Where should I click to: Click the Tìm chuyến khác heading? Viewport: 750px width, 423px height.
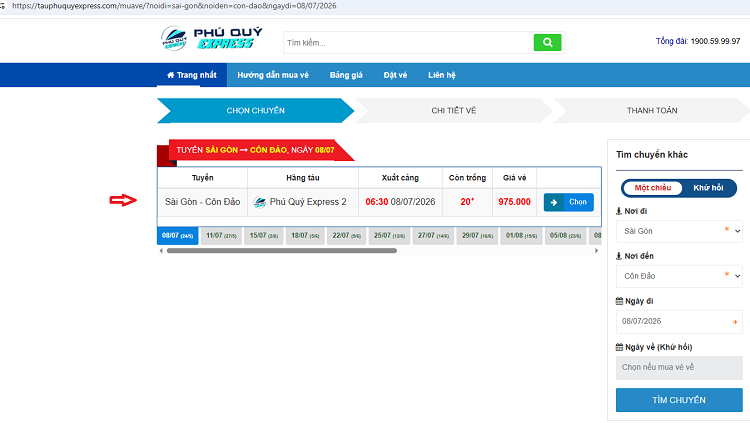tap(651, 155)
